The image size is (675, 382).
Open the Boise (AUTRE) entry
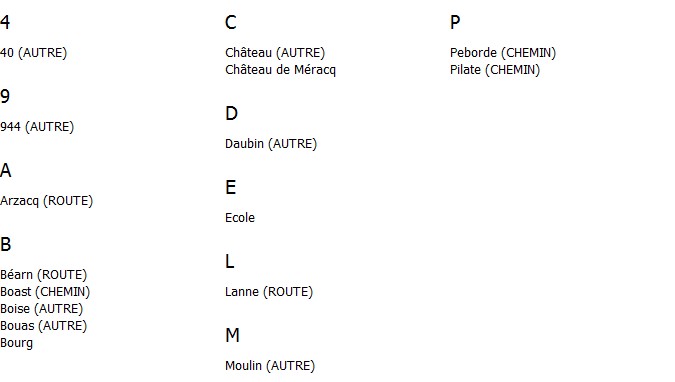click(x=41, y=309)
